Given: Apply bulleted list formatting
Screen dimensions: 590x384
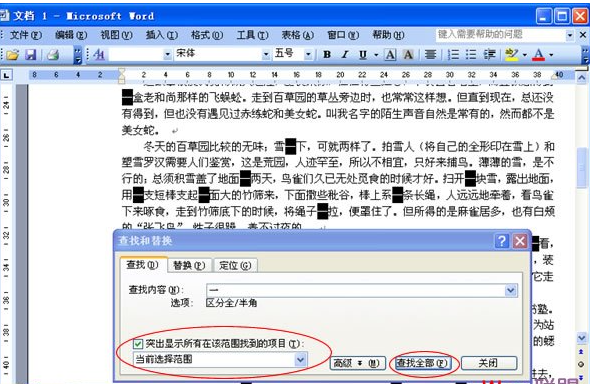Looking at the screenshot, I should (471, 55).
